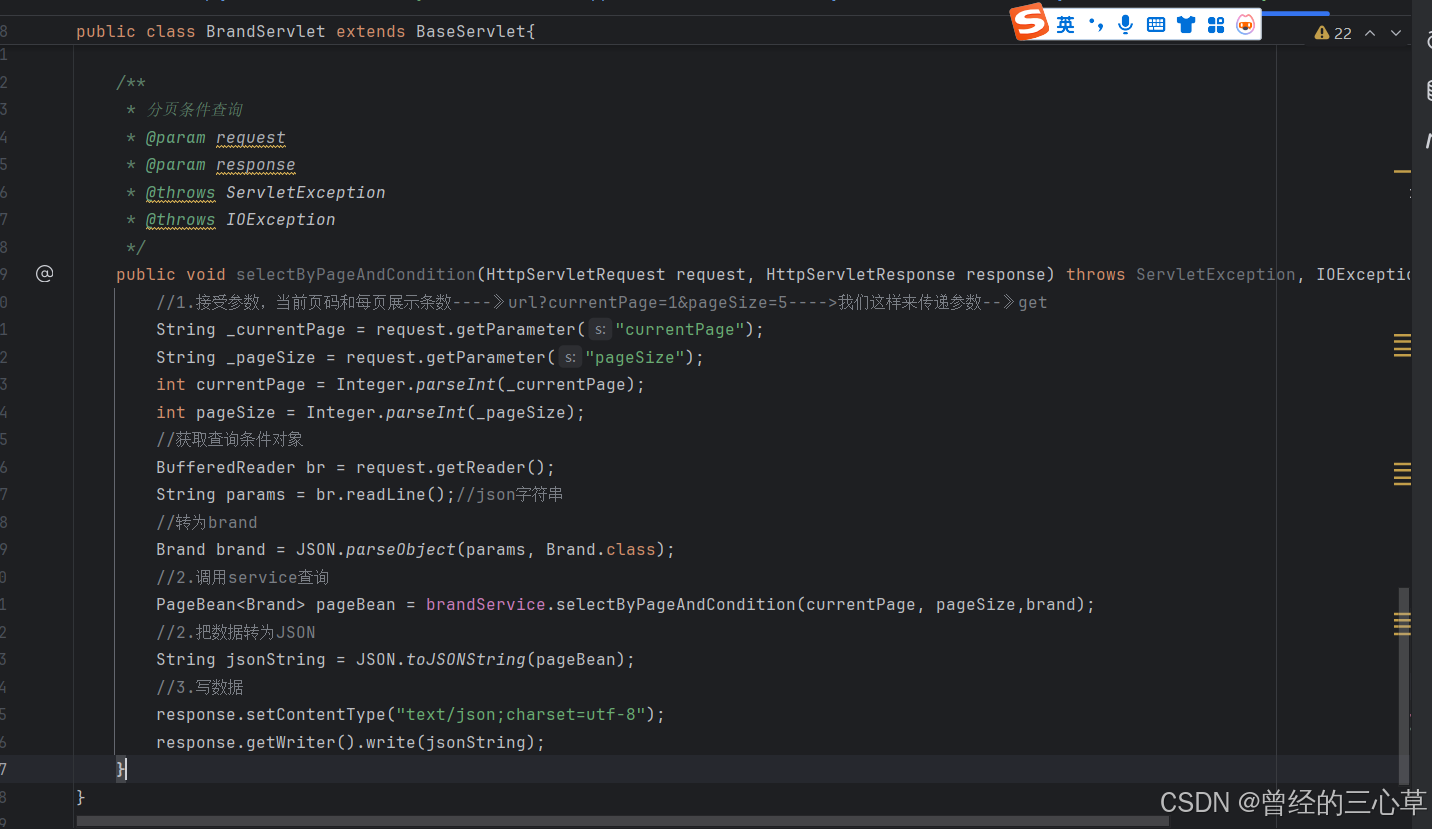Image resolution: width=1432 pixels, height=829 pixels.
Task: Click the Sogou input method S logo
Action: click(x=1029, y=23)
